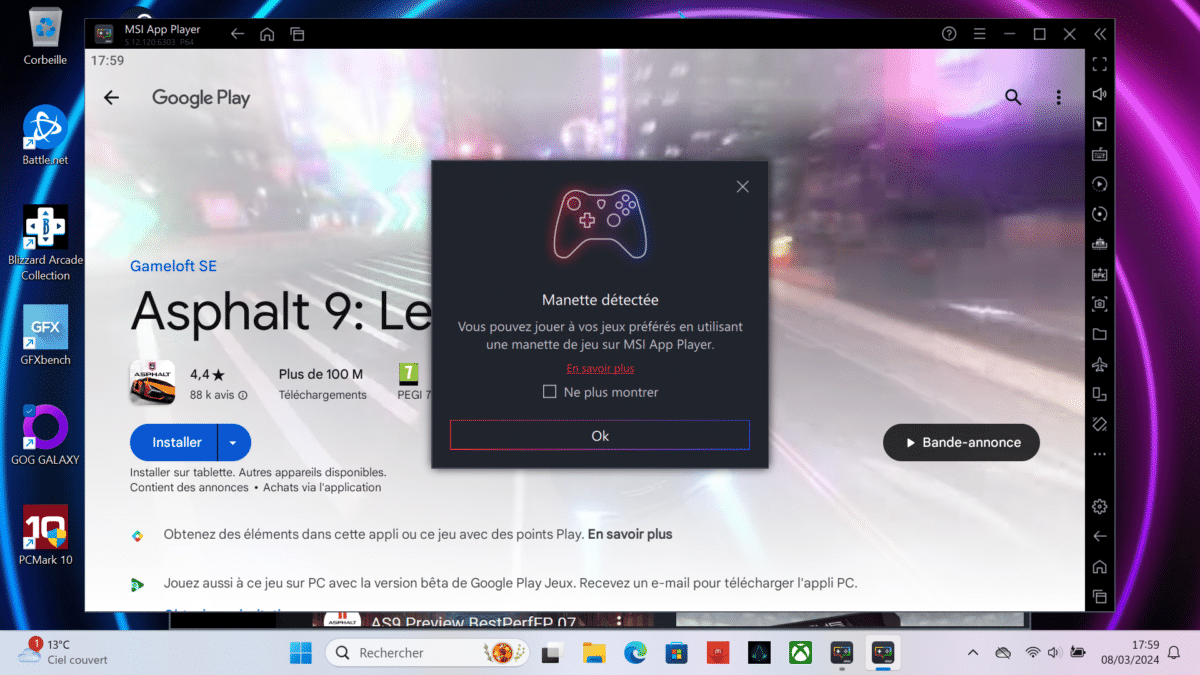Viewport: 1200px width, 675px height.
Task: Click the Android back arrow in sidebar
Action: (1100, 537)
